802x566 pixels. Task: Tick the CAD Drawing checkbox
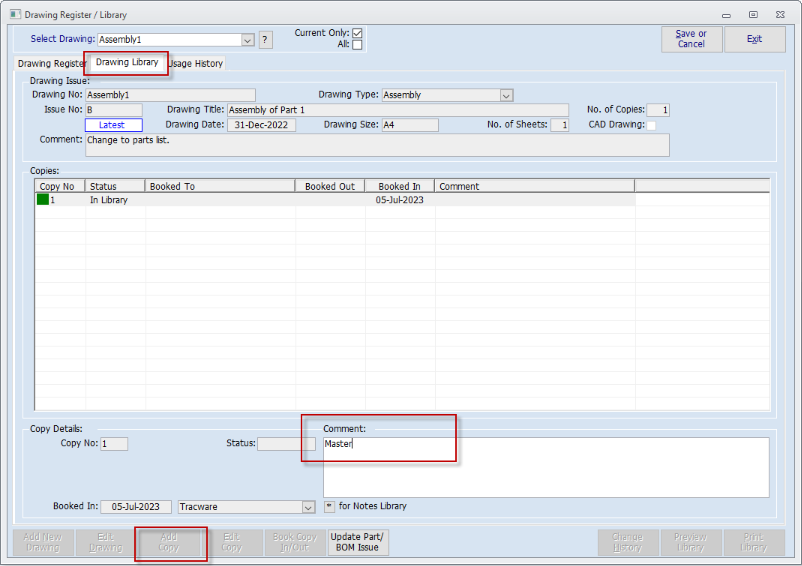pos(651,126)
